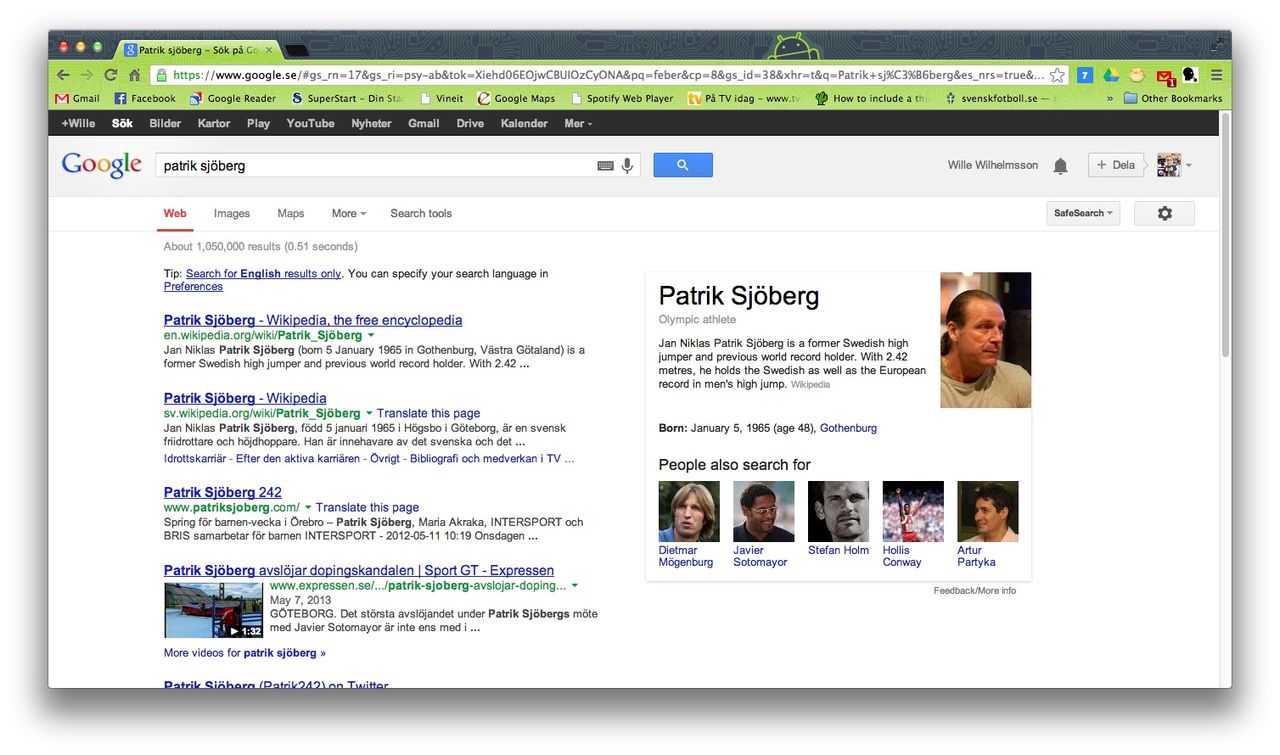
Task: Open the SuperStart bookmark
Action: (347, 98)
